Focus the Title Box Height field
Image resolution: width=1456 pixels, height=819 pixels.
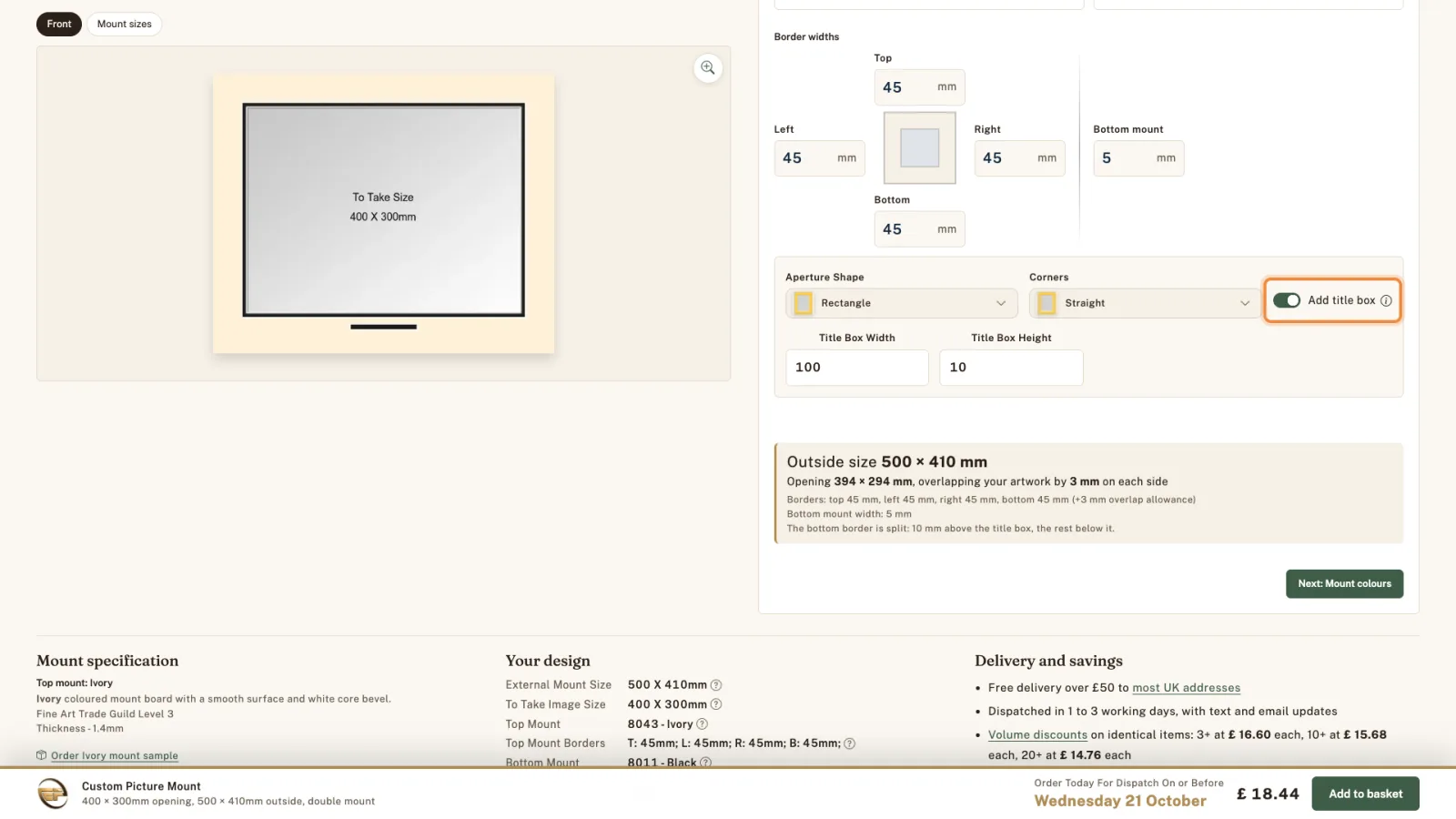[x=1011, y=368]
